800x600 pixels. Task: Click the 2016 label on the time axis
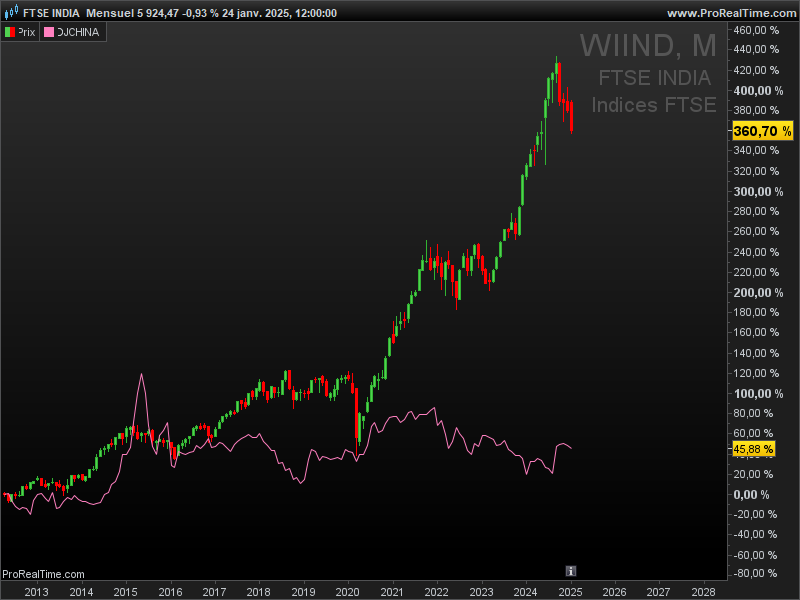coord(170,592)
